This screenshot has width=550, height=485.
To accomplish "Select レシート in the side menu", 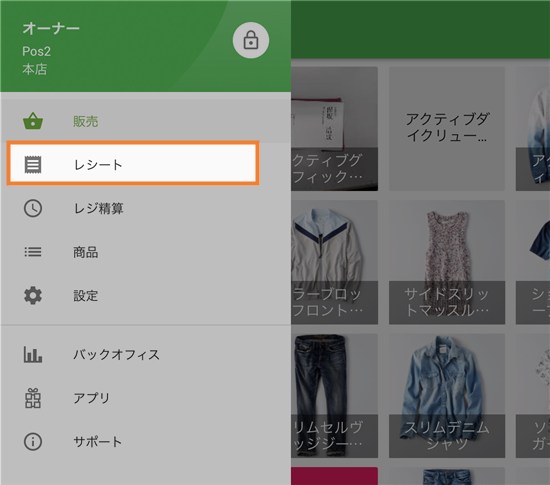I will 133,163.
